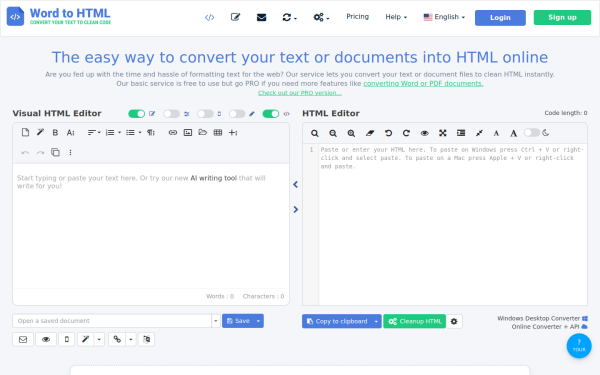Open cleanup settings gear icon

coord(454,321)
